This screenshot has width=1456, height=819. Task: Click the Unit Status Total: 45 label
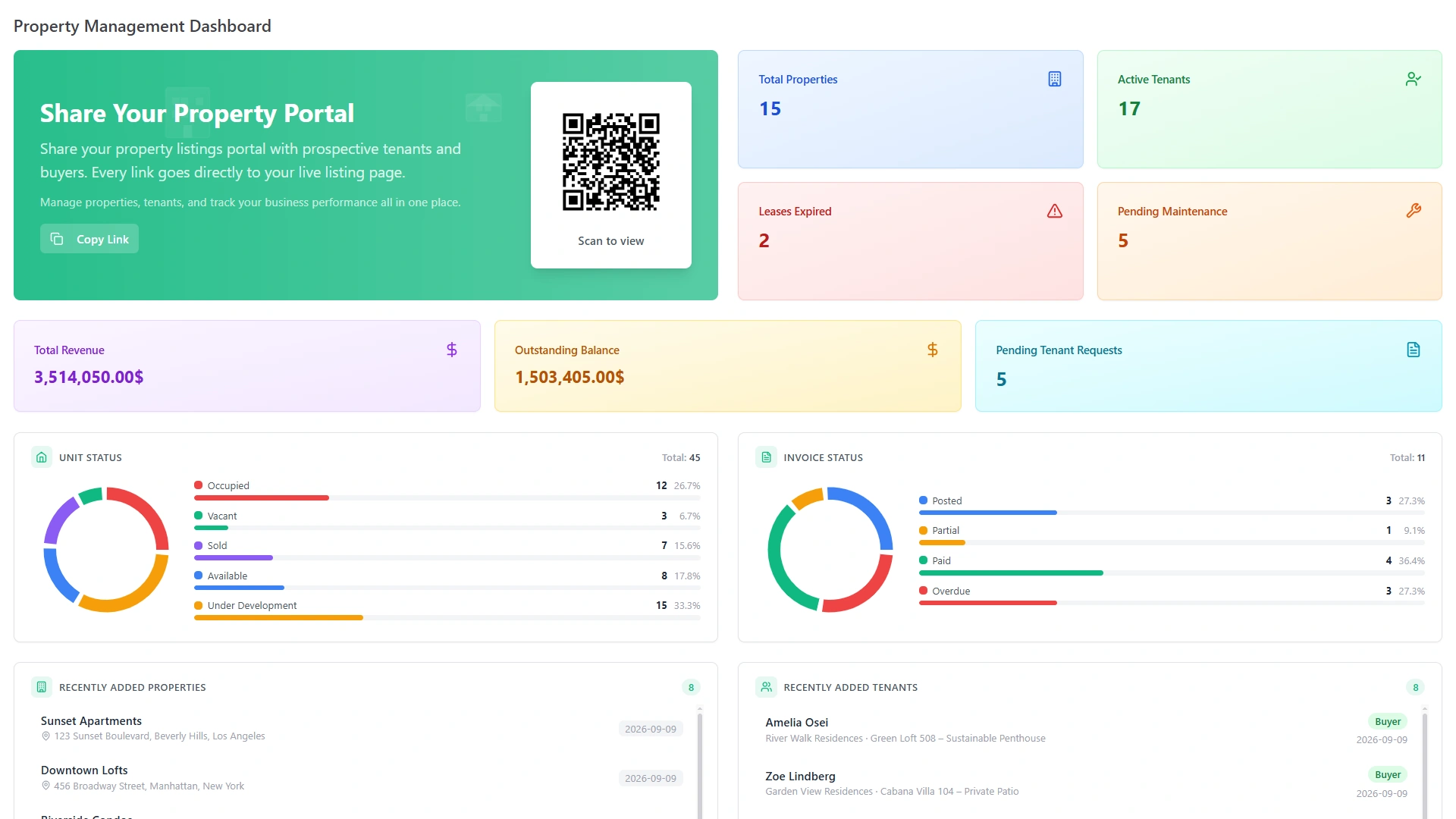pos(681,457)
